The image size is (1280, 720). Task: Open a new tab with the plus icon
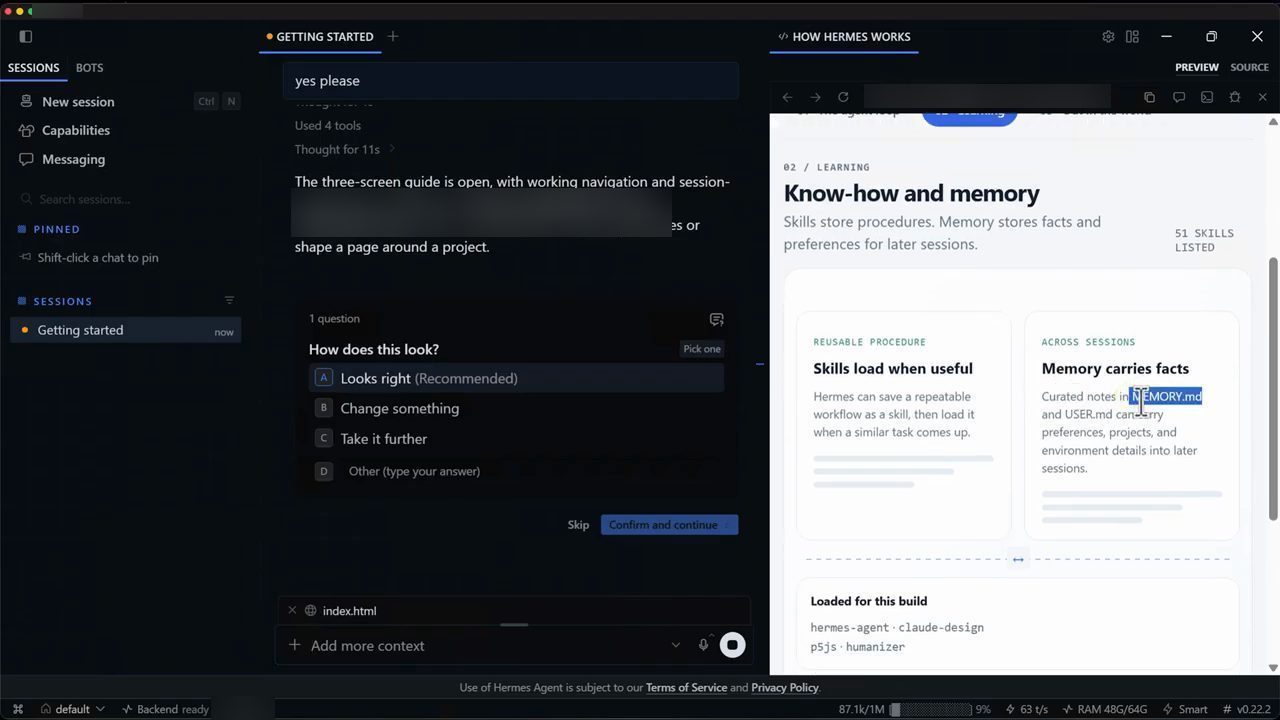click(x=393, y=36)
